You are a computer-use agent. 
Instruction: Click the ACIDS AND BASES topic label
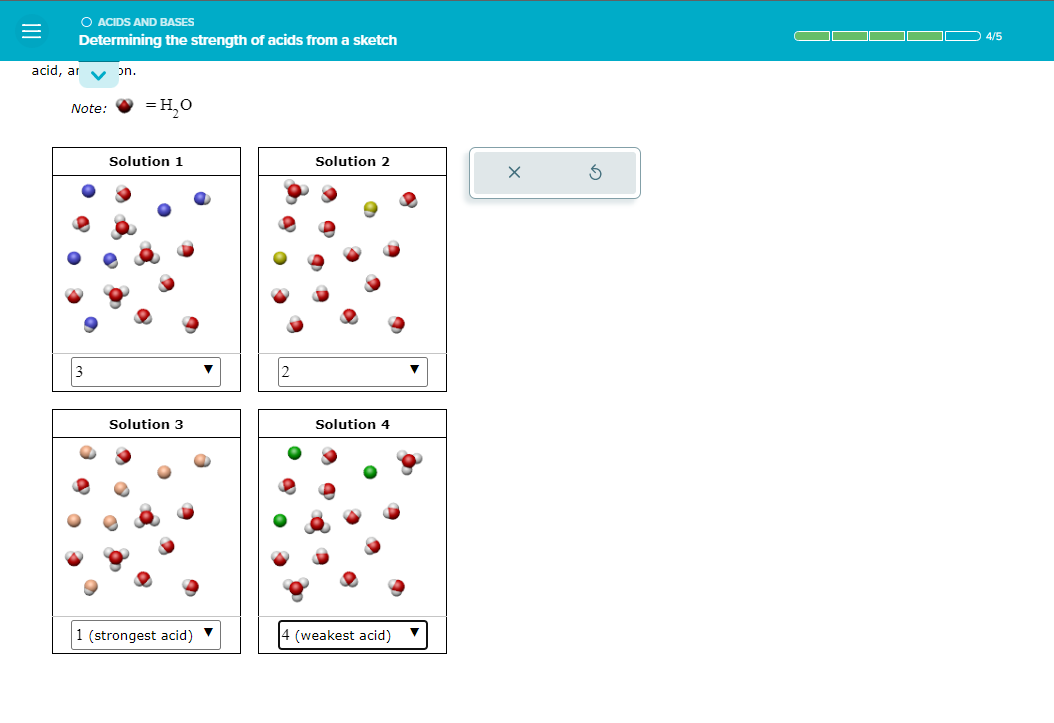[146, 22]
